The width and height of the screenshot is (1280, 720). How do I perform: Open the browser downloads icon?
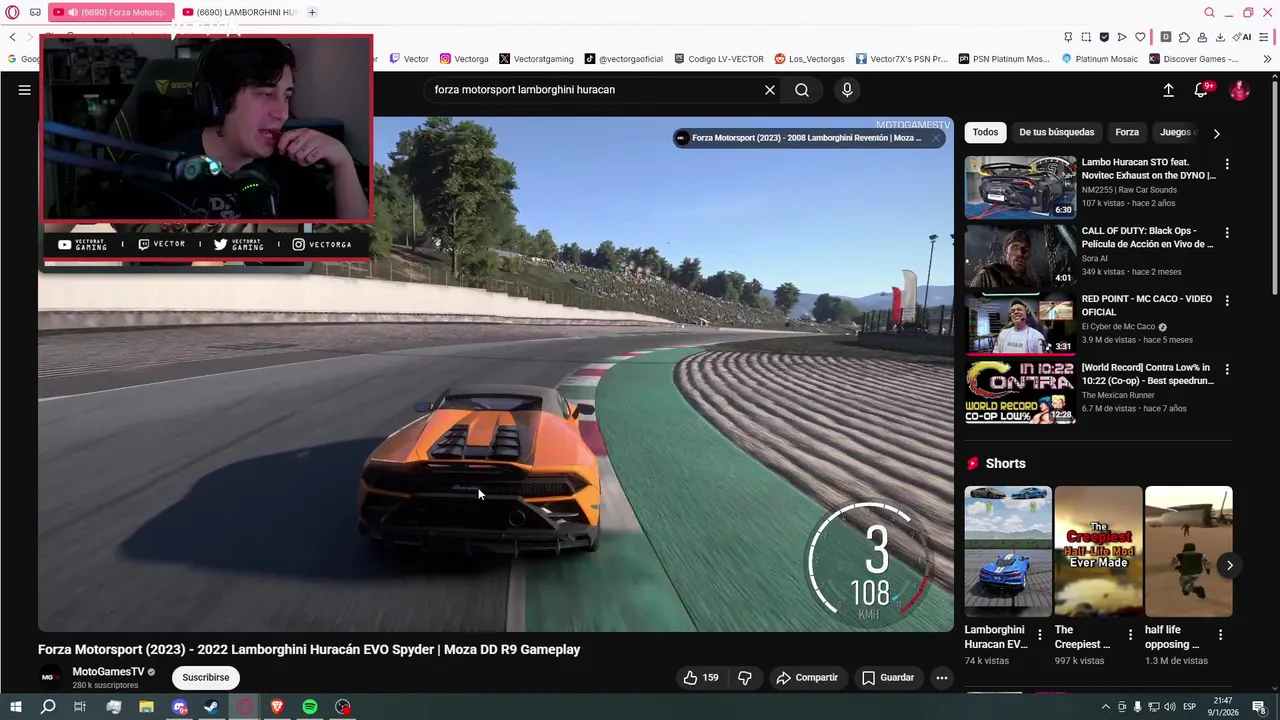pos(1220,37)
